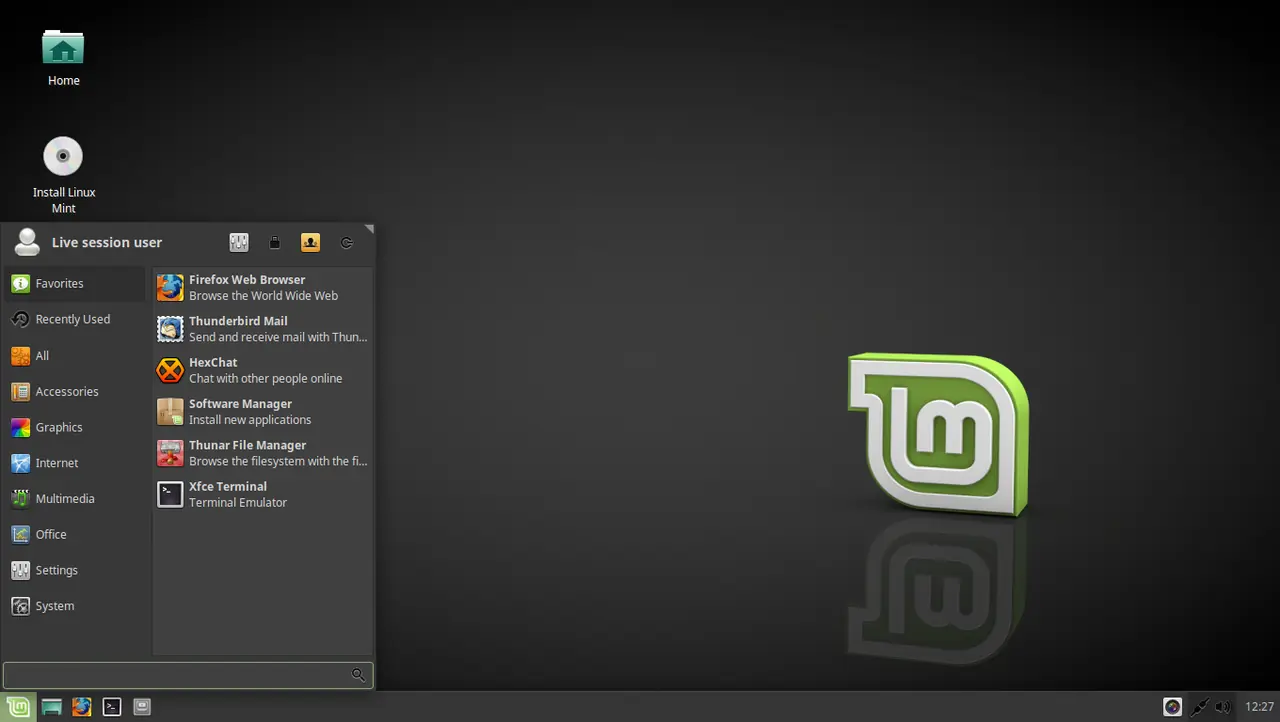Open Software Manager from the favorites list
This screenshot has width=1280, height=722.
(x=240, y=411)
